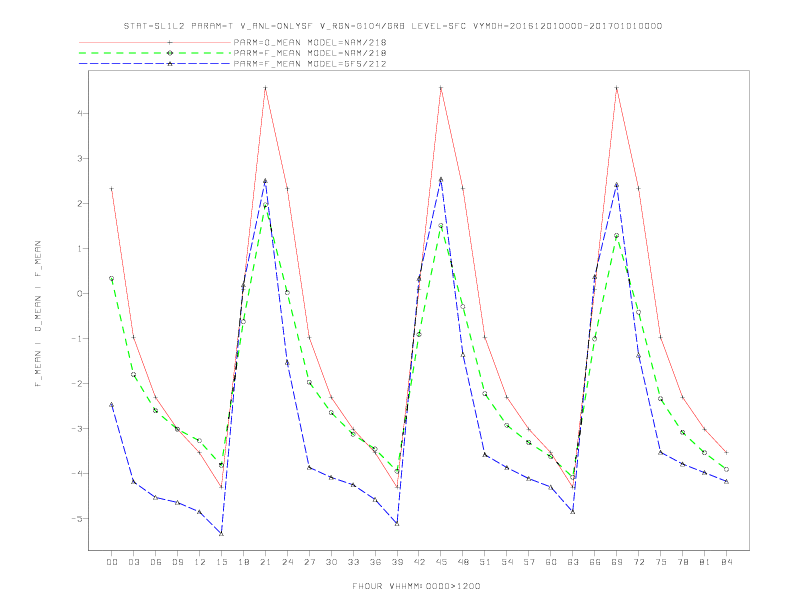
Task: Click x-axis tick label 00
Action: pos(112,562)
